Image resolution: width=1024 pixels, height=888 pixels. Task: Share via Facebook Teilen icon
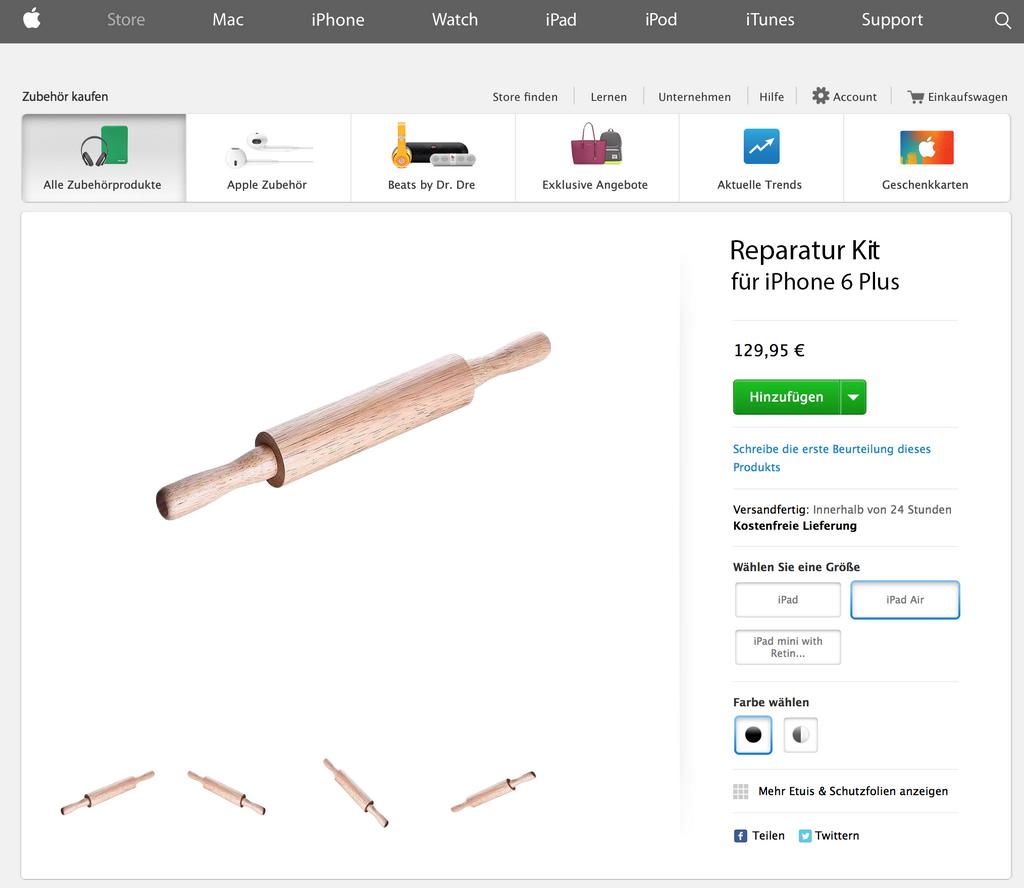pyautogui.click(x=740, y=836)
